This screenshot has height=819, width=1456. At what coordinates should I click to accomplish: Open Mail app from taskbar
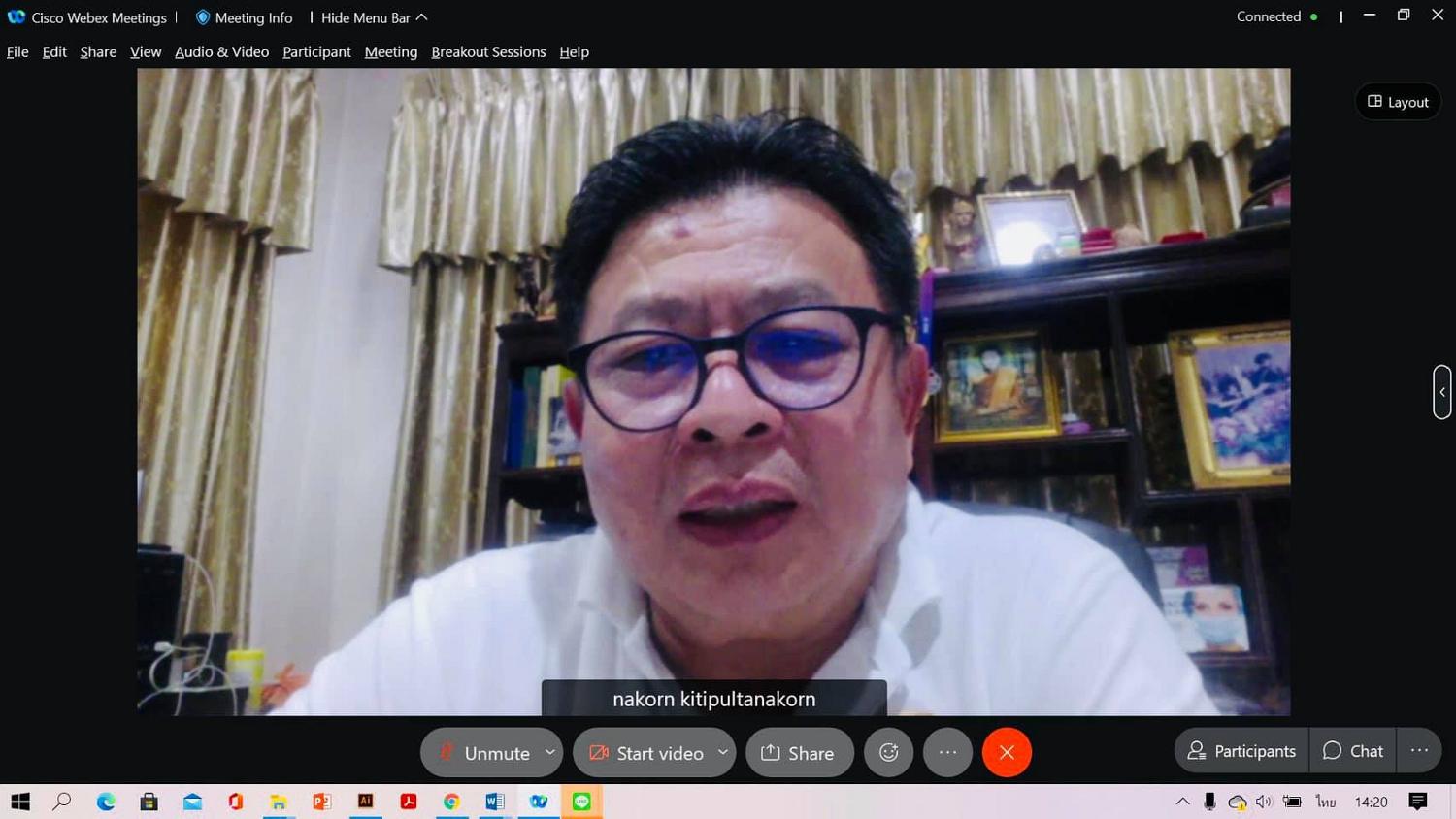click(192, 802)
